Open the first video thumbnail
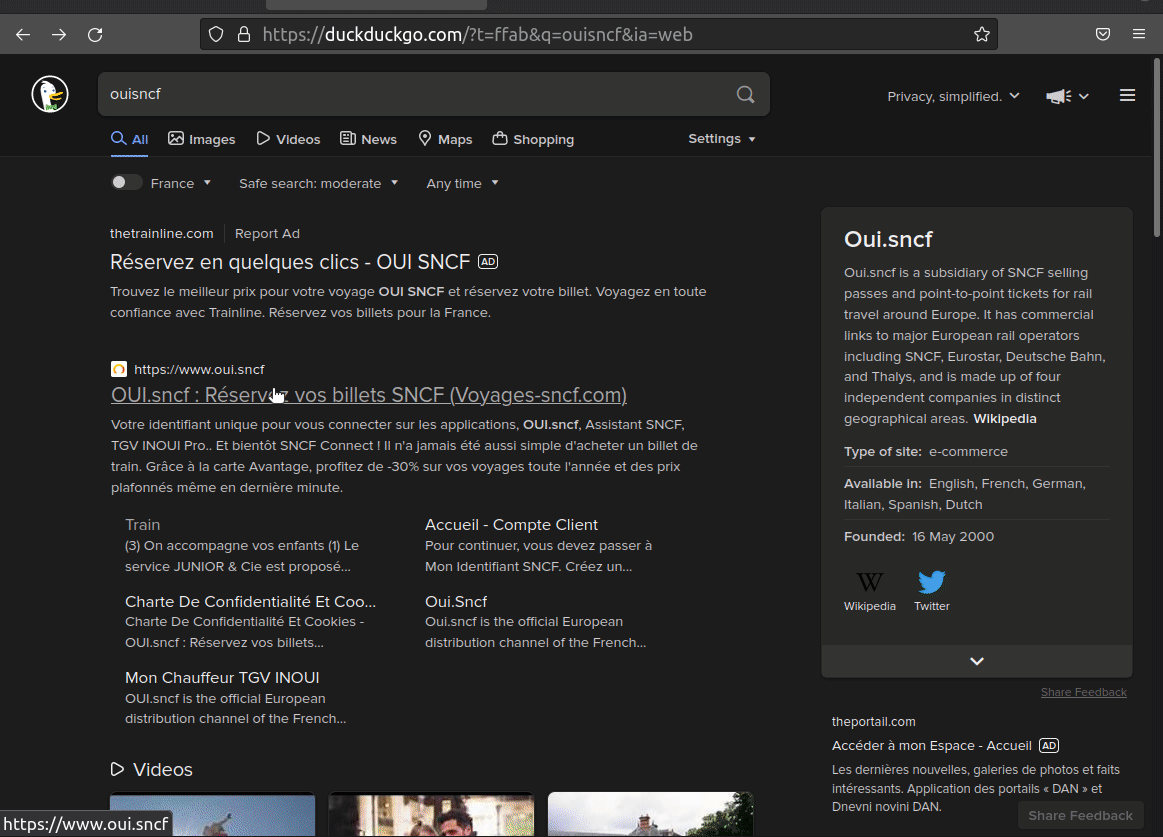The height and width of the screenshot is (837, 1163). point(212,815)
